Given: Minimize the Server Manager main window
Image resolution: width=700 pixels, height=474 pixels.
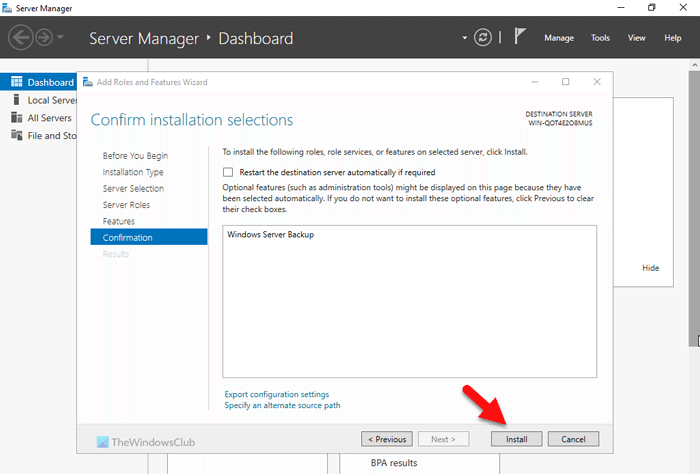Looking at the screenshot, I should 621,8.
